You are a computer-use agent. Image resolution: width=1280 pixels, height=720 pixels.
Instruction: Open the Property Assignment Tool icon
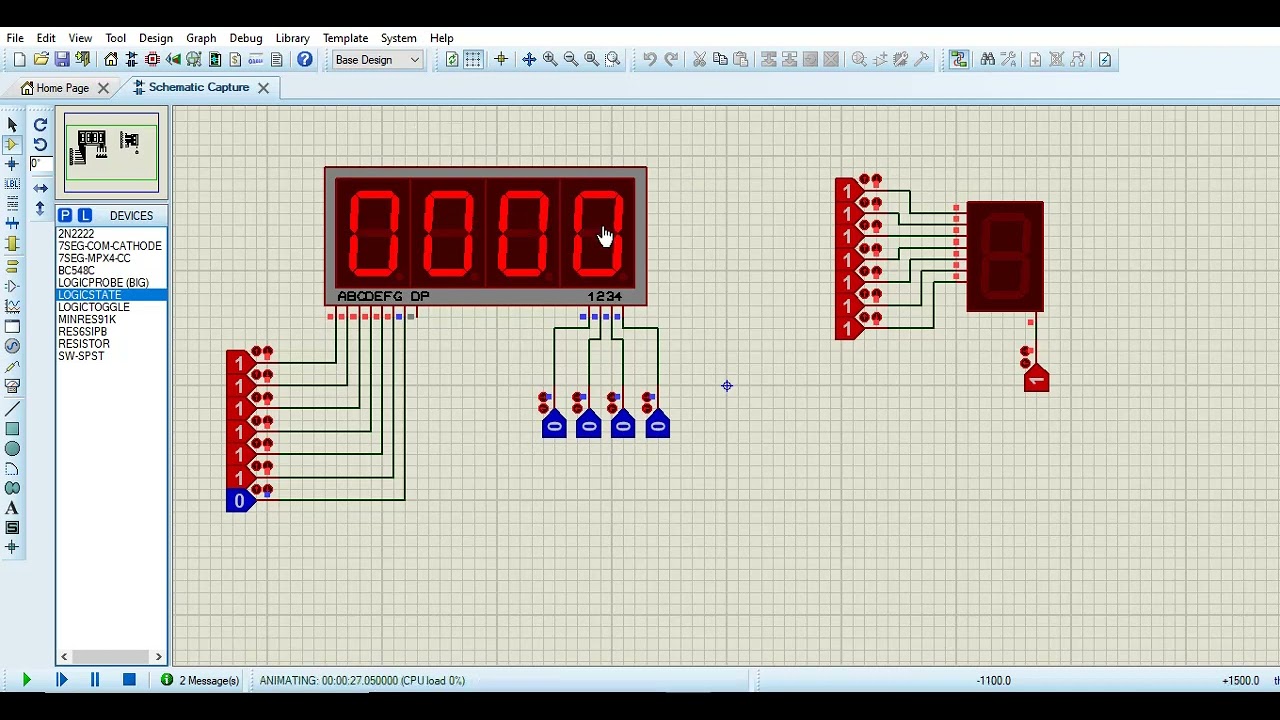(x=1008, y=60)
